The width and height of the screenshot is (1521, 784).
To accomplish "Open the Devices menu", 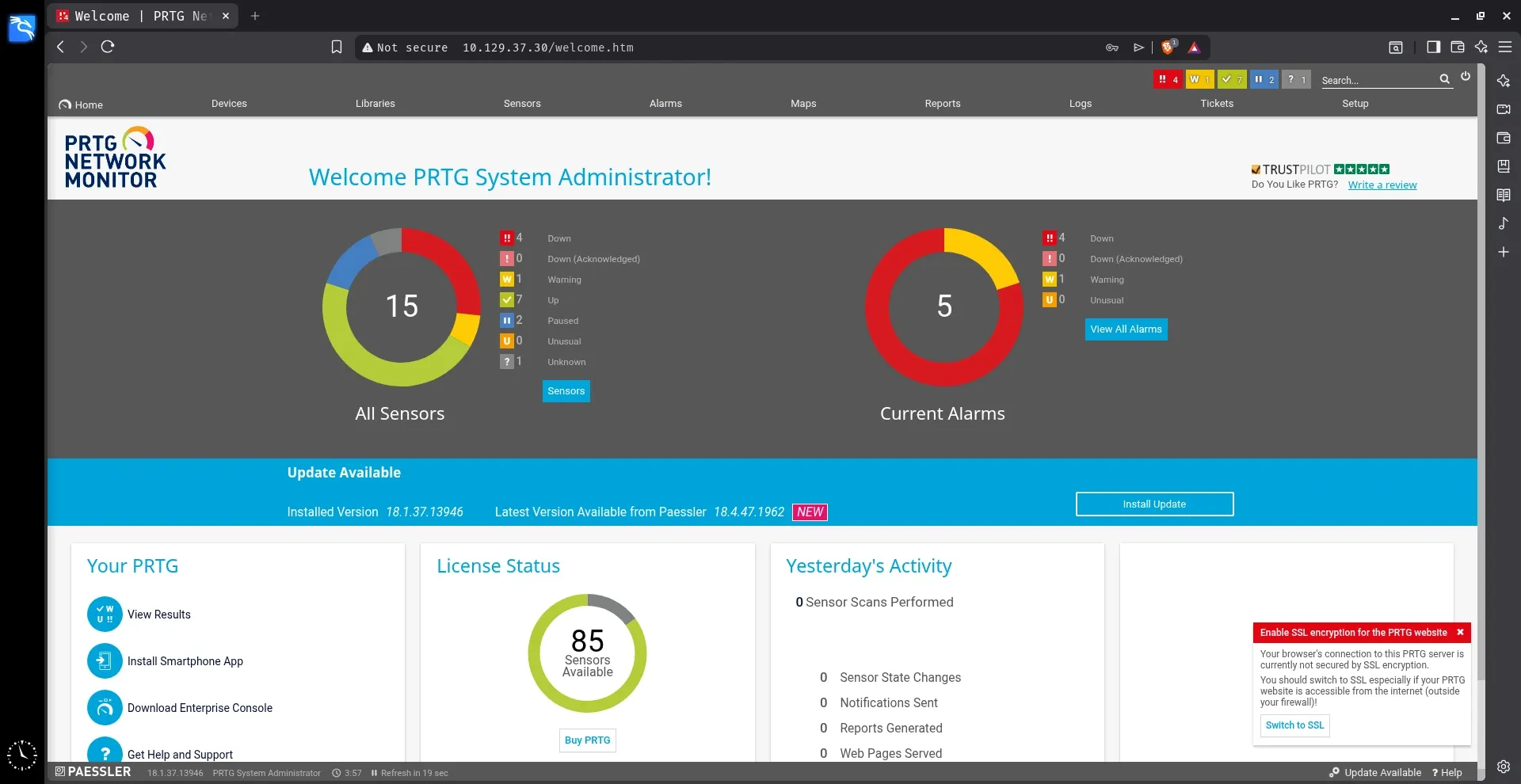I will [229, 104].
